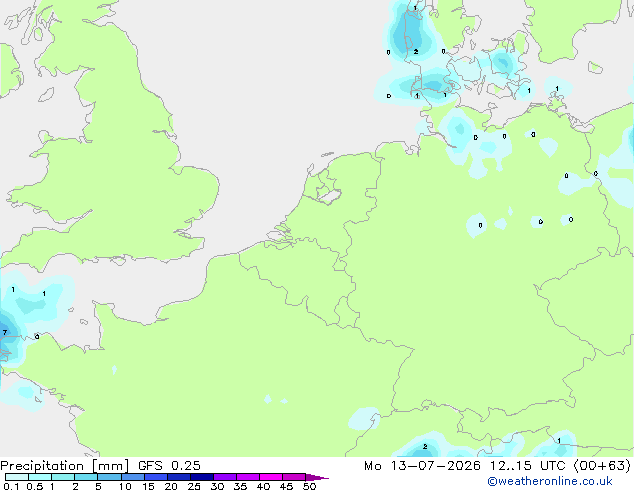Select the 20–25 mm legend color swatch
The image size is (634, 490).
[179, 477]
